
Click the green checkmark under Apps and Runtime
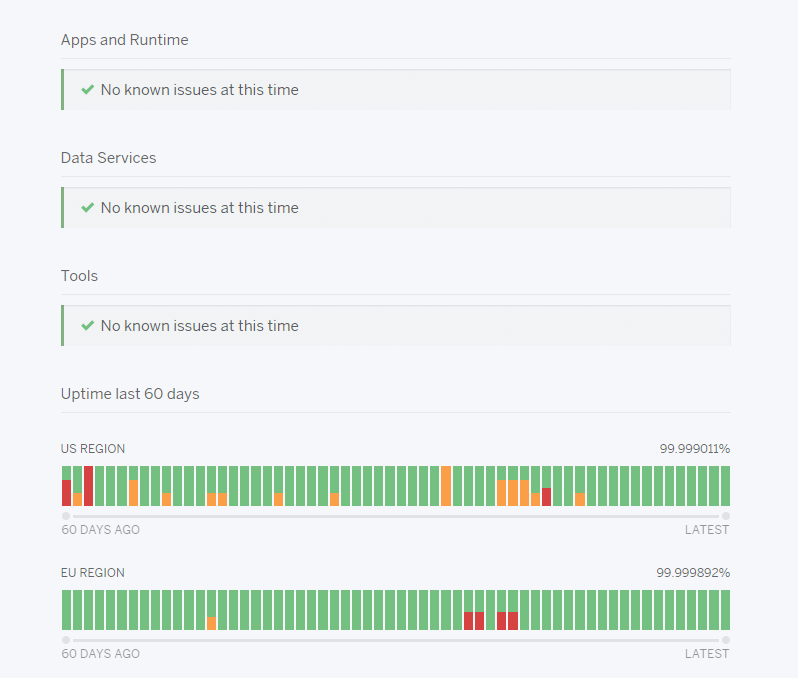click(88, 90)
